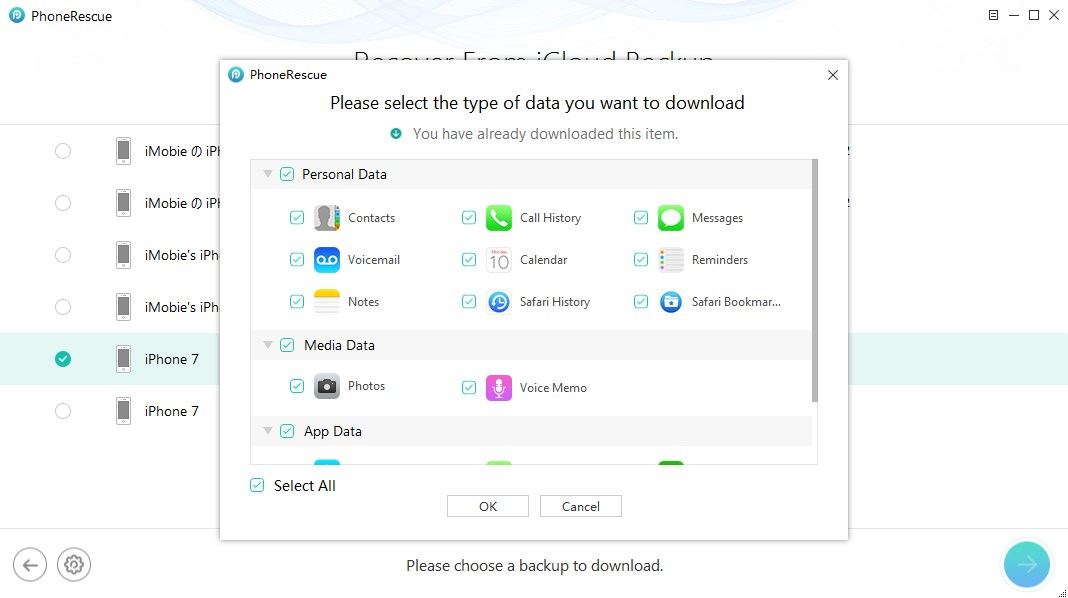Select the unchecked iPhone 7 backup radio button
The height and width of the screenshot is (598, 1068).
(x=63, y=411)
